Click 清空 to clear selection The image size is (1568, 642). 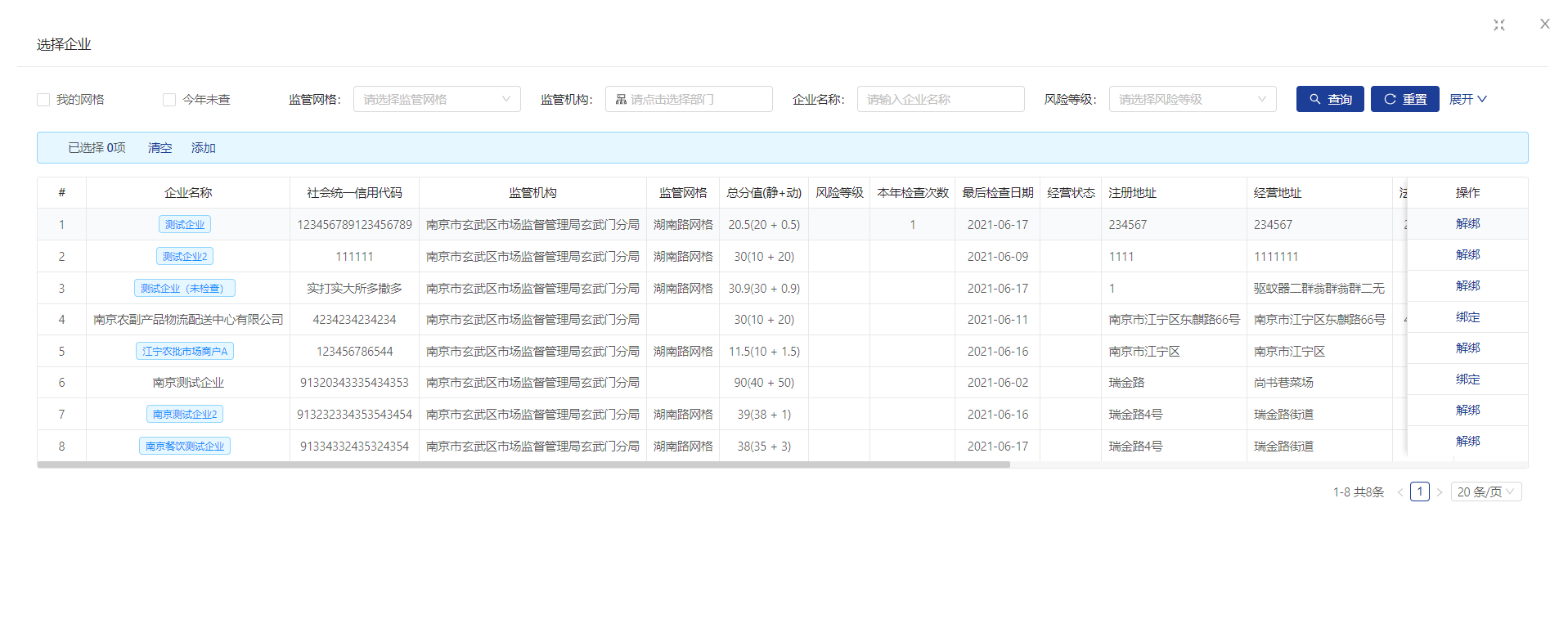(x=159, y=148)
